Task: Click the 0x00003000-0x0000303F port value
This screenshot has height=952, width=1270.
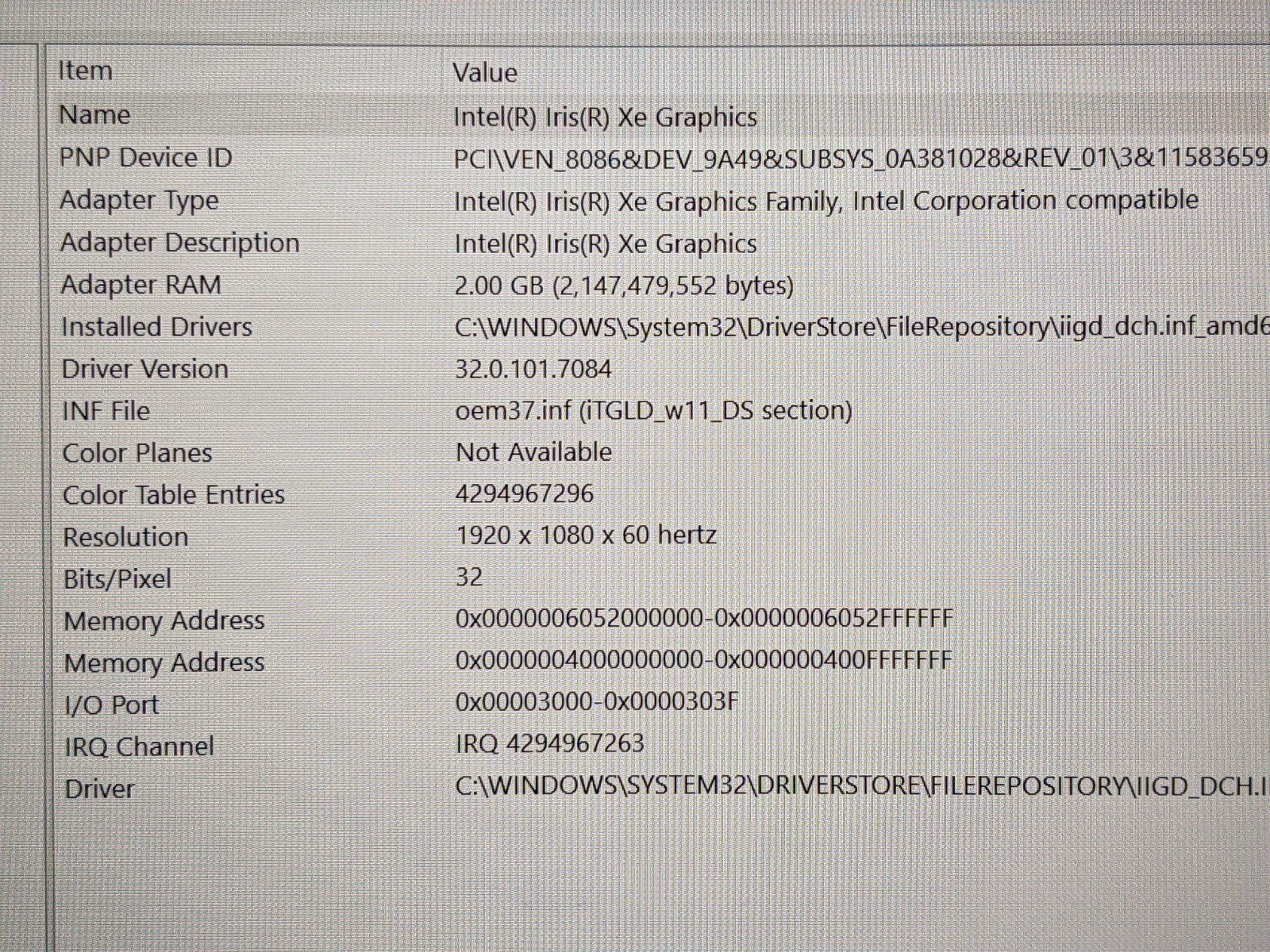Action: click(597, 701)
